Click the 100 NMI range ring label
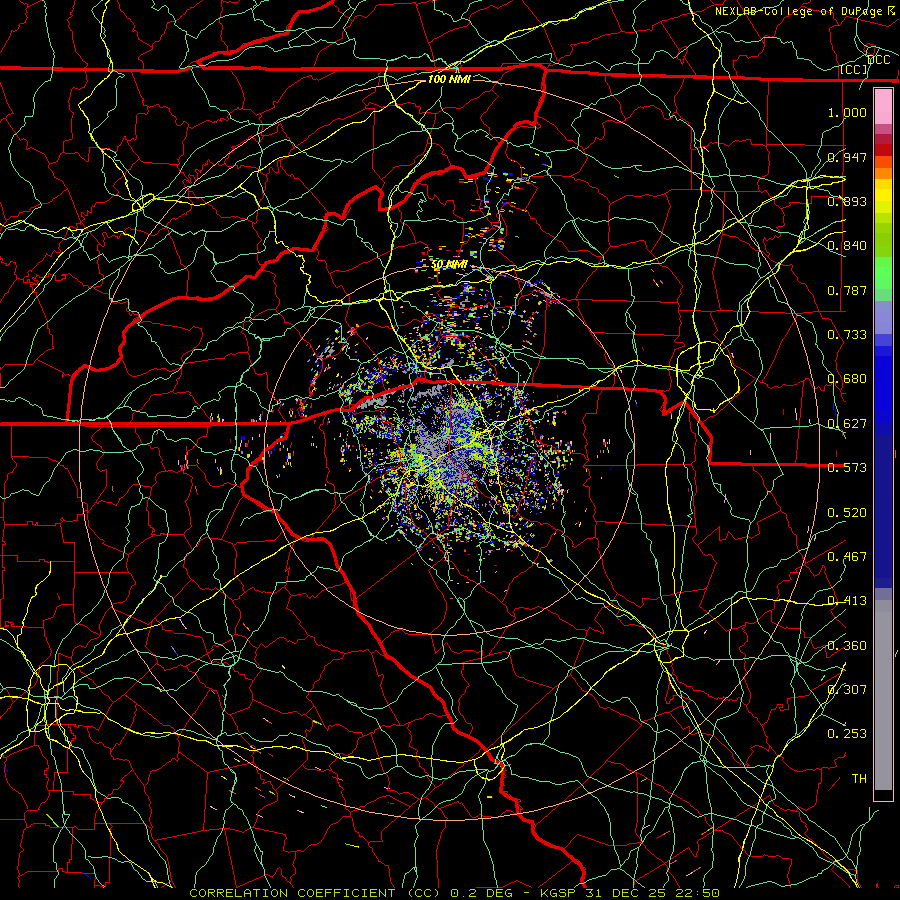900x900 pixels. pos(449,79)
